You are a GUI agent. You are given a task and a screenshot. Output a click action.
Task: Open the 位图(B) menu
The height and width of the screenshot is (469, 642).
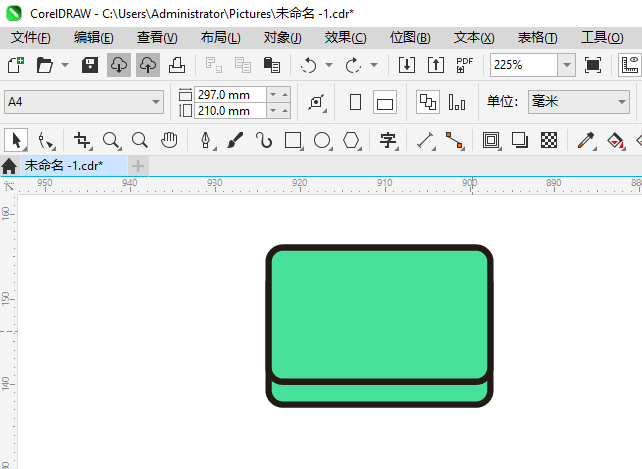point(410,38)
